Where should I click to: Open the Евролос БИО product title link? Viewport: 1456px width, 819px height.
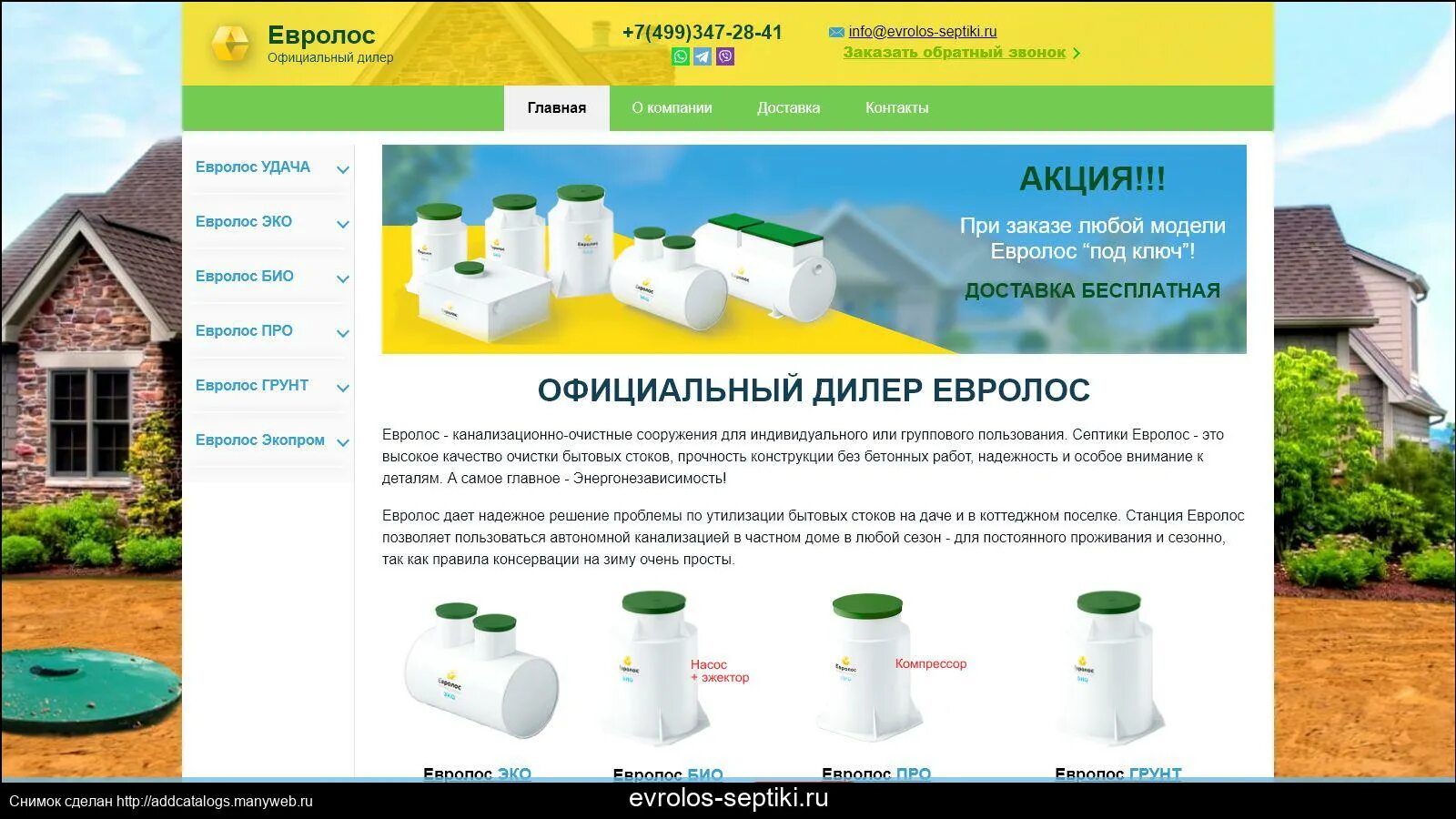click(668, 773)
